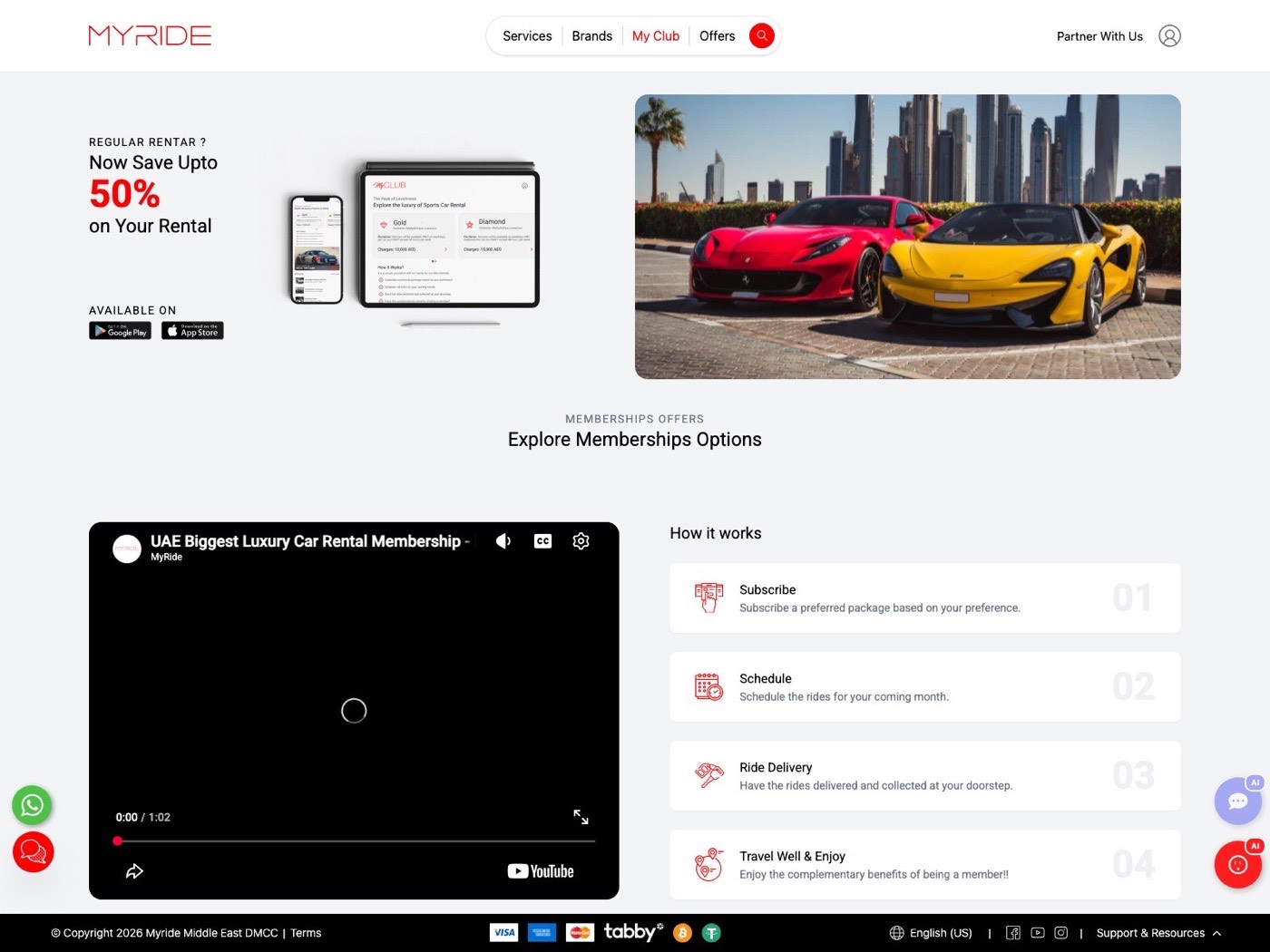Open the Instagram footer icon
This screenshot has width=1270, height=952.
(1061, 933)
